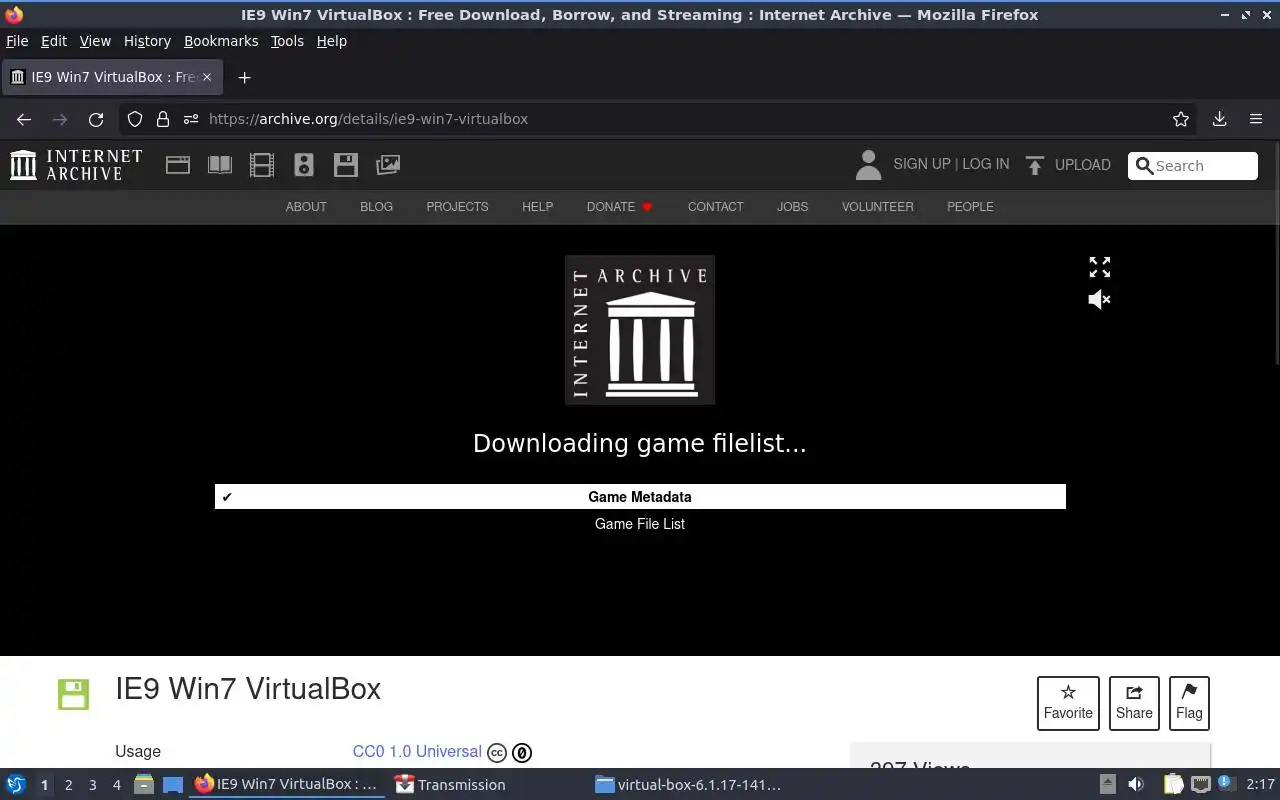Open the JOBS link

[x=792, y=207]
